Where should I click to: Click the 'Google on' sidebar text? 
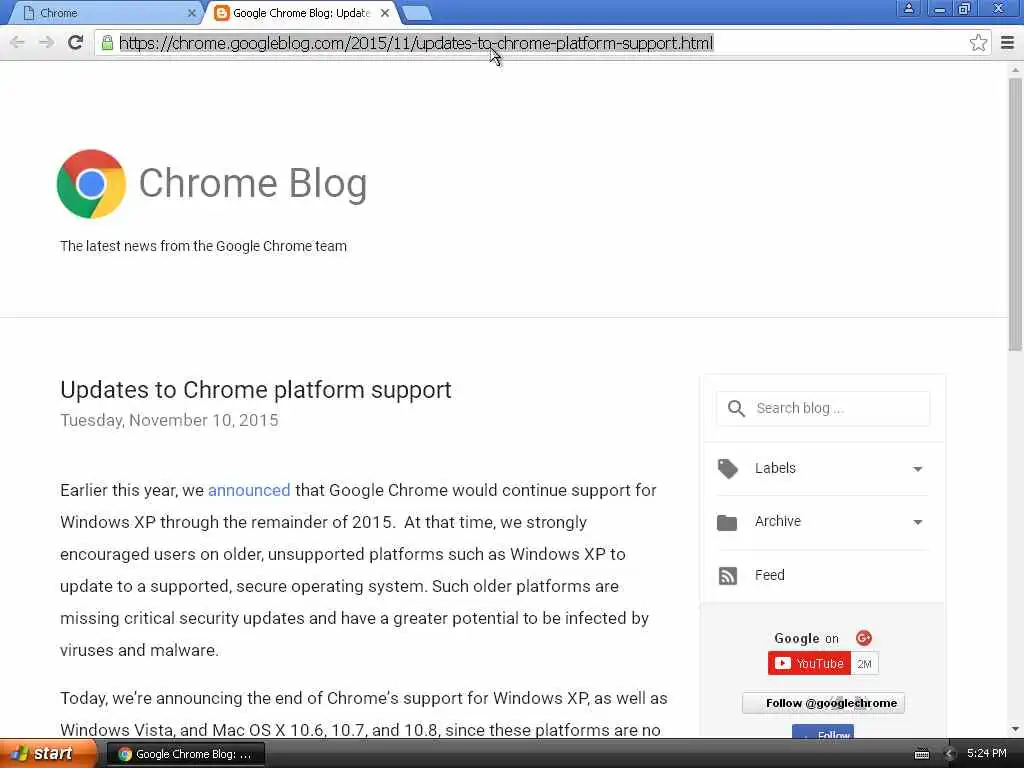coord(807,639)
